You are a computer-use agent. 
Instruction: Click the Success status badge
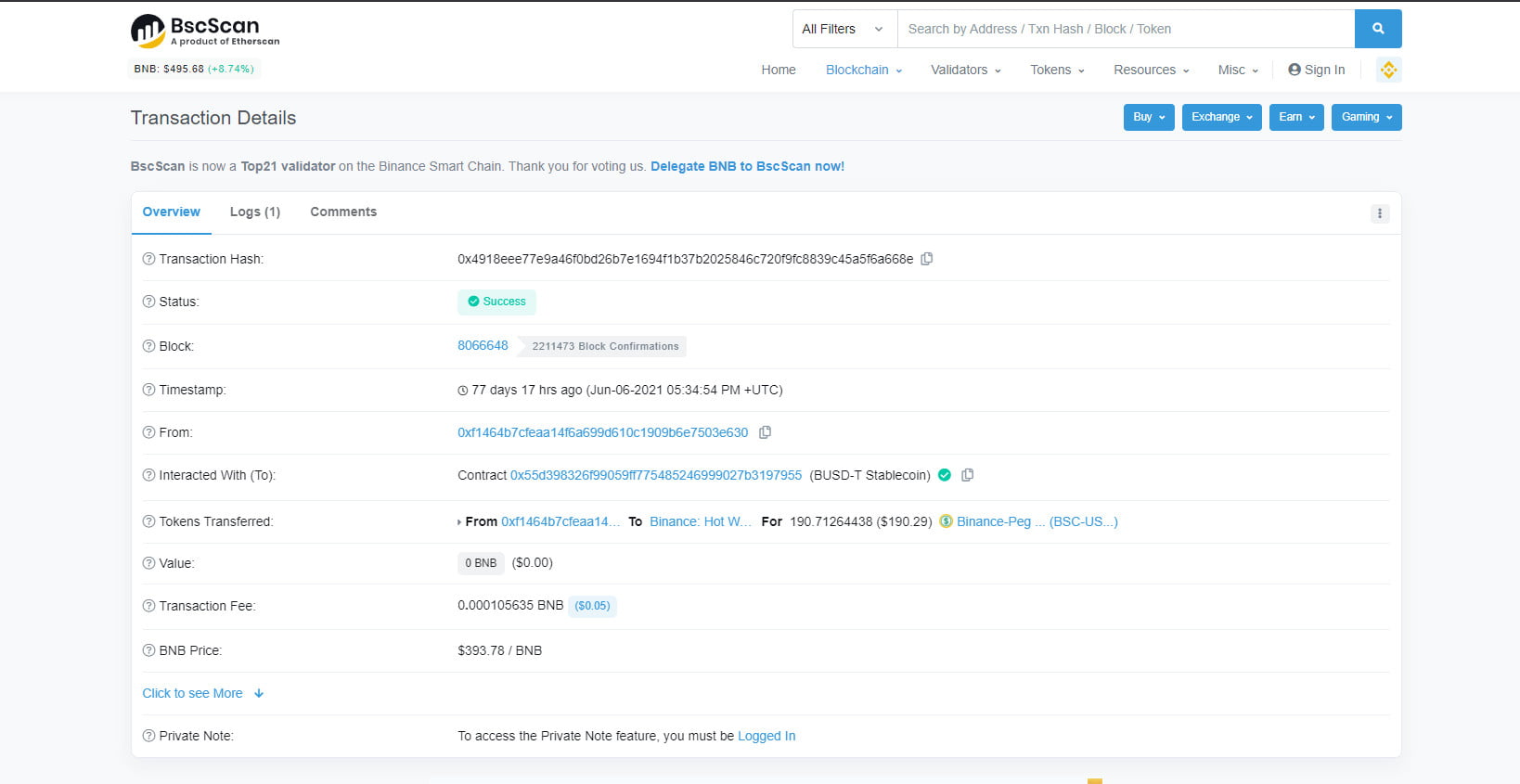pyautogui.click(x=496, y=302)
